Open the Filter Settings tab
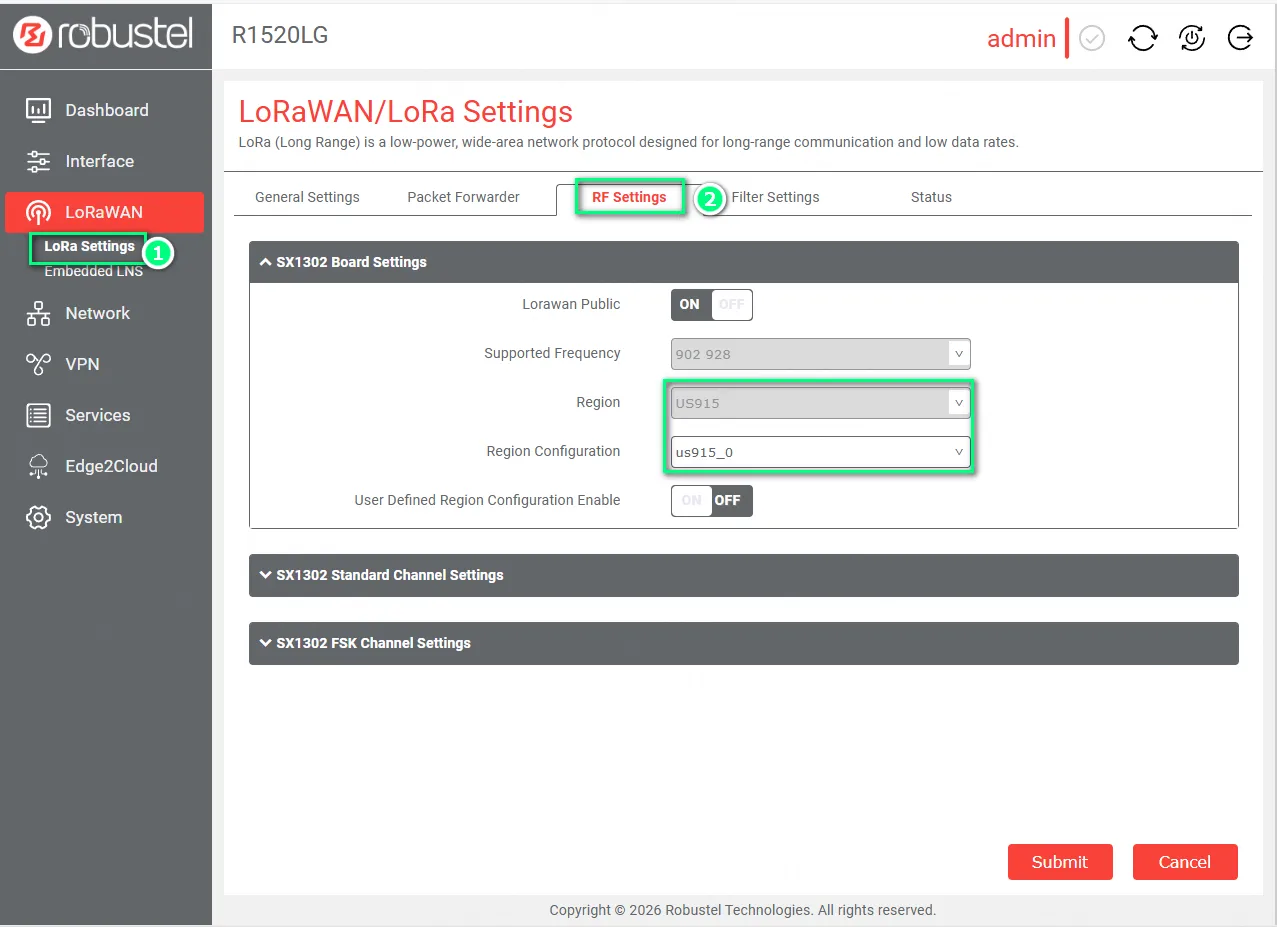This screenshot has width=1277, height=927. click(x=775, y=197)
